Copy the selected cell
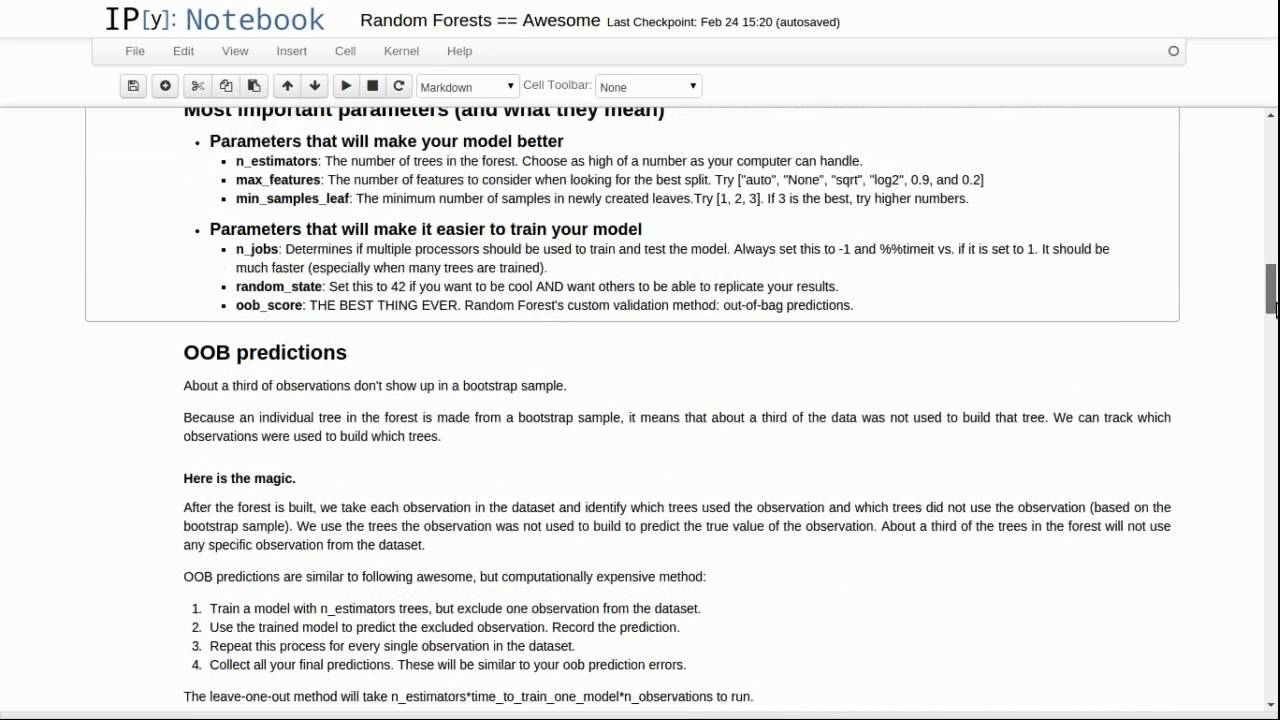The height and width of the screenshot is (720, 1280). coord(226,86)
